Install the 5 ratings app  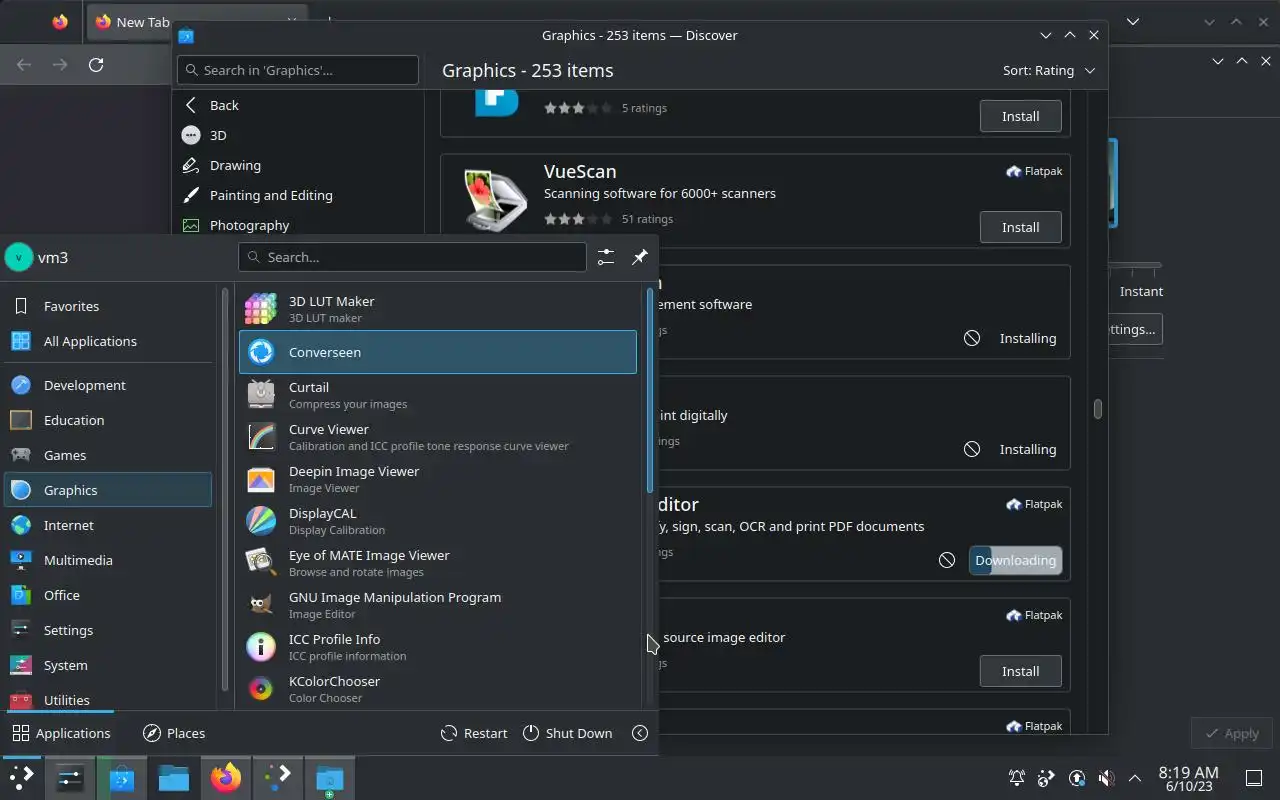pos(1020,116)
